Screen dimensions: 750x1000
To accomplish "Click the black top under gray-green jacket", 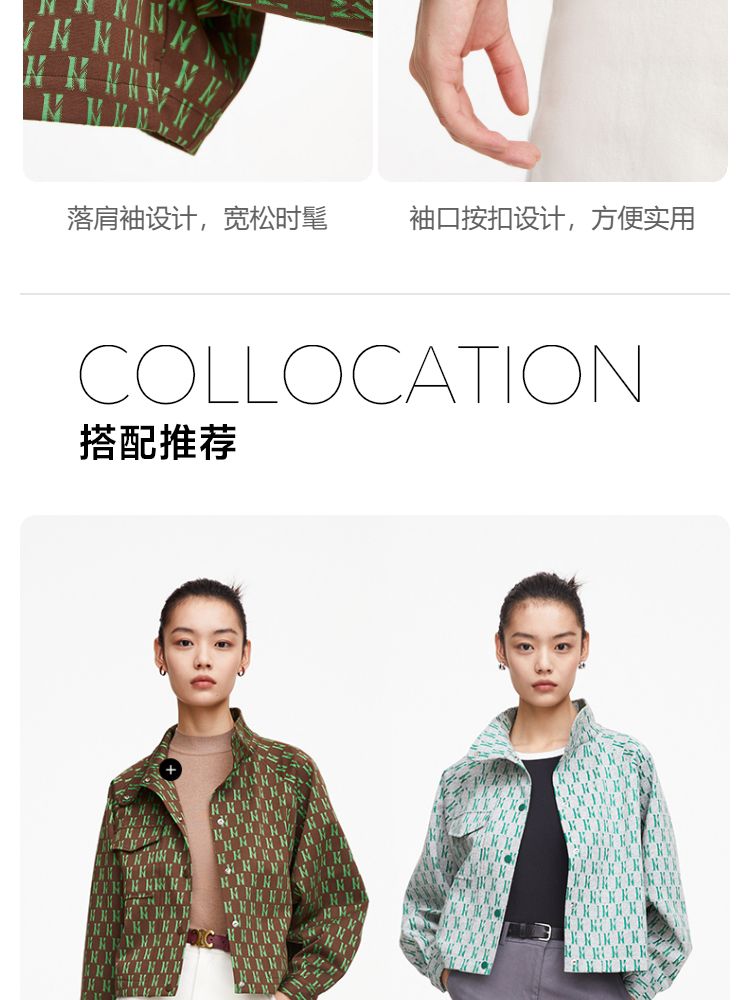I will [540, 842].
